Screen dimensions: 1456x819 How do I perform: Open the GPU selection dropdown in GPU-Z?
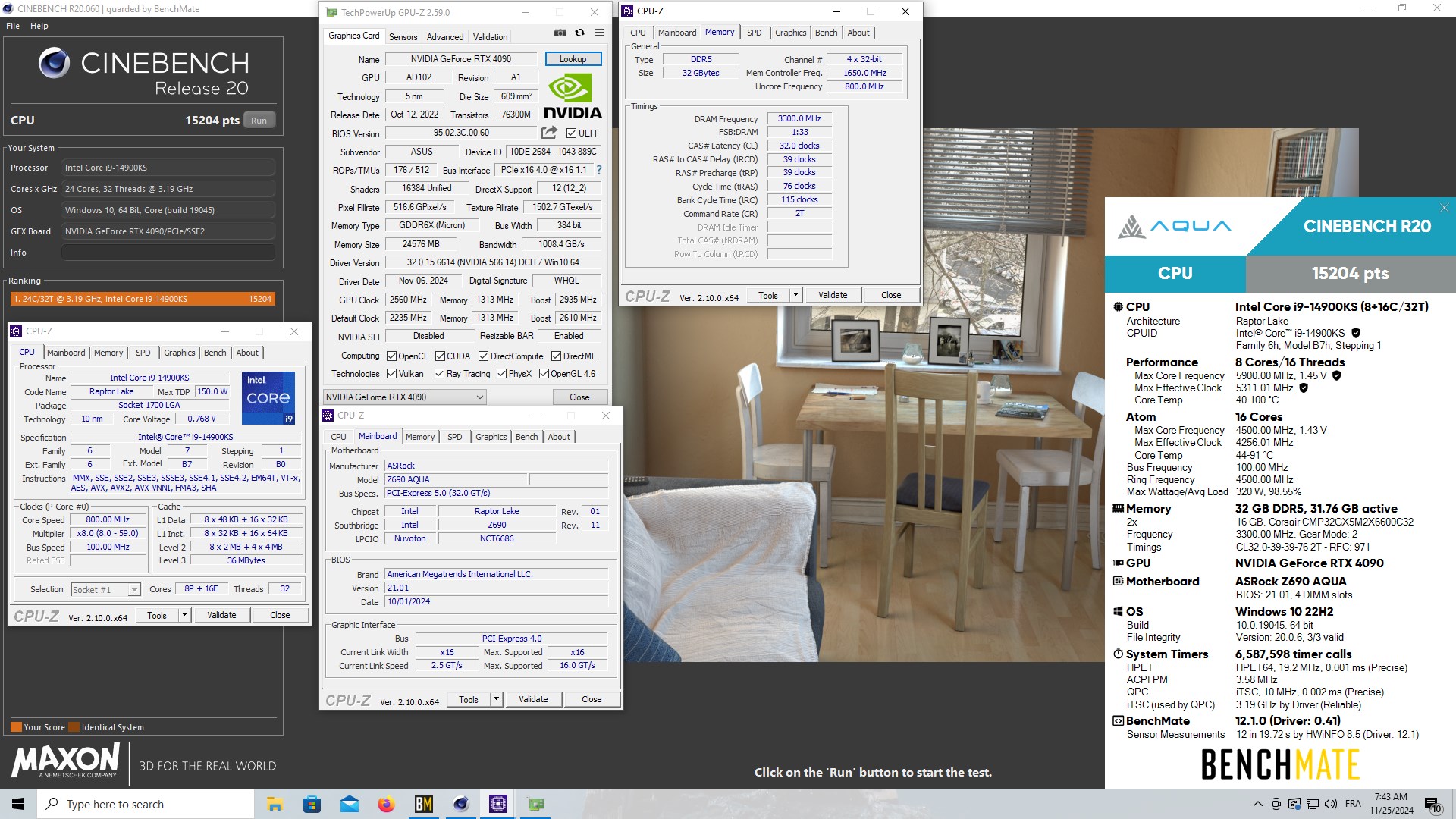point(404,397)
